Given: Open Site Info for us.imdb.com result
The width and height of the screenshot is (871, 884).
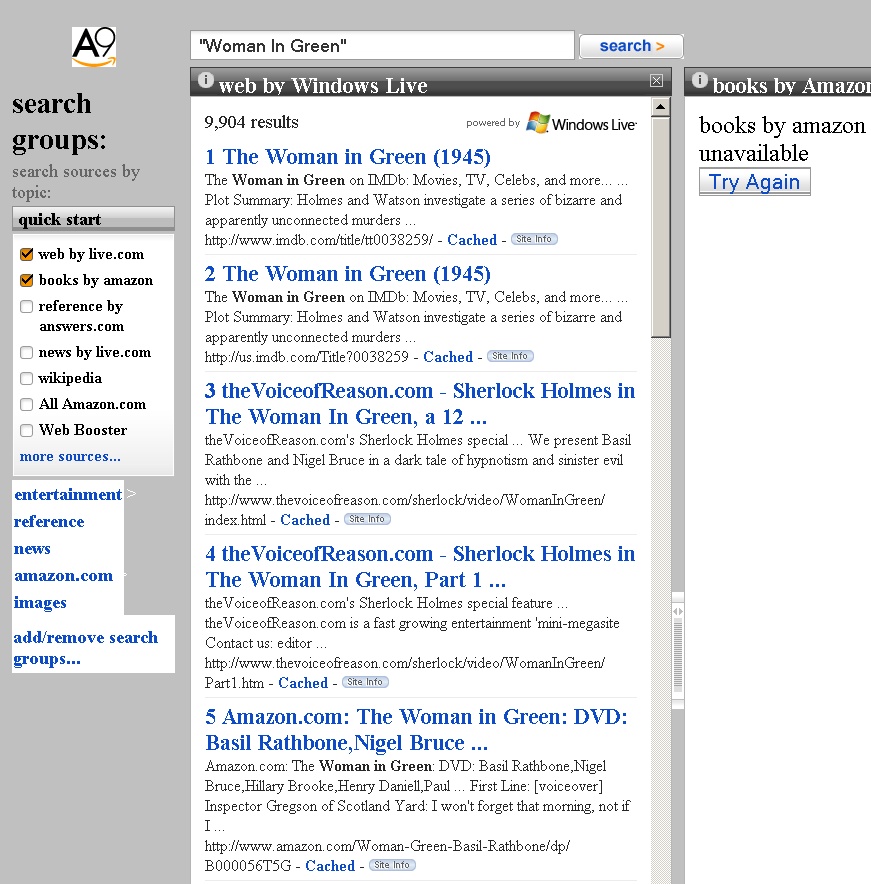Looking at the screenshot, I should click(510, 356).
